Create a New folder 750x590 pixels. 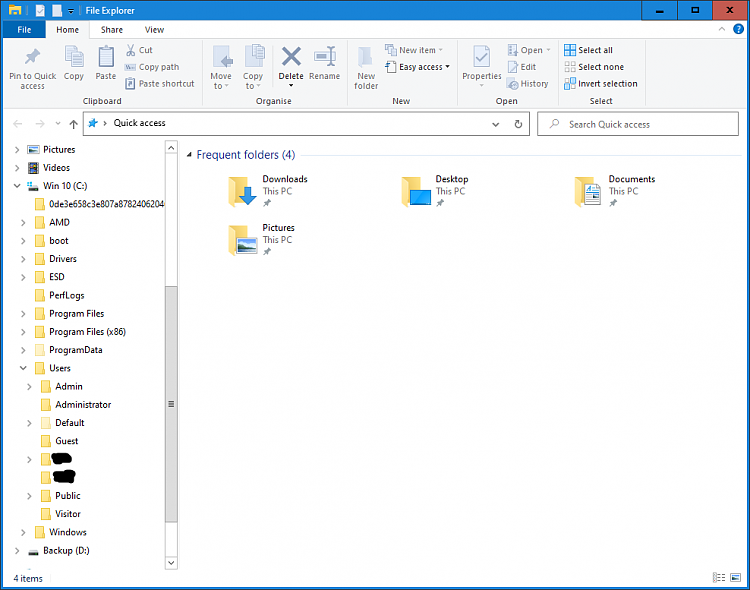366,68
